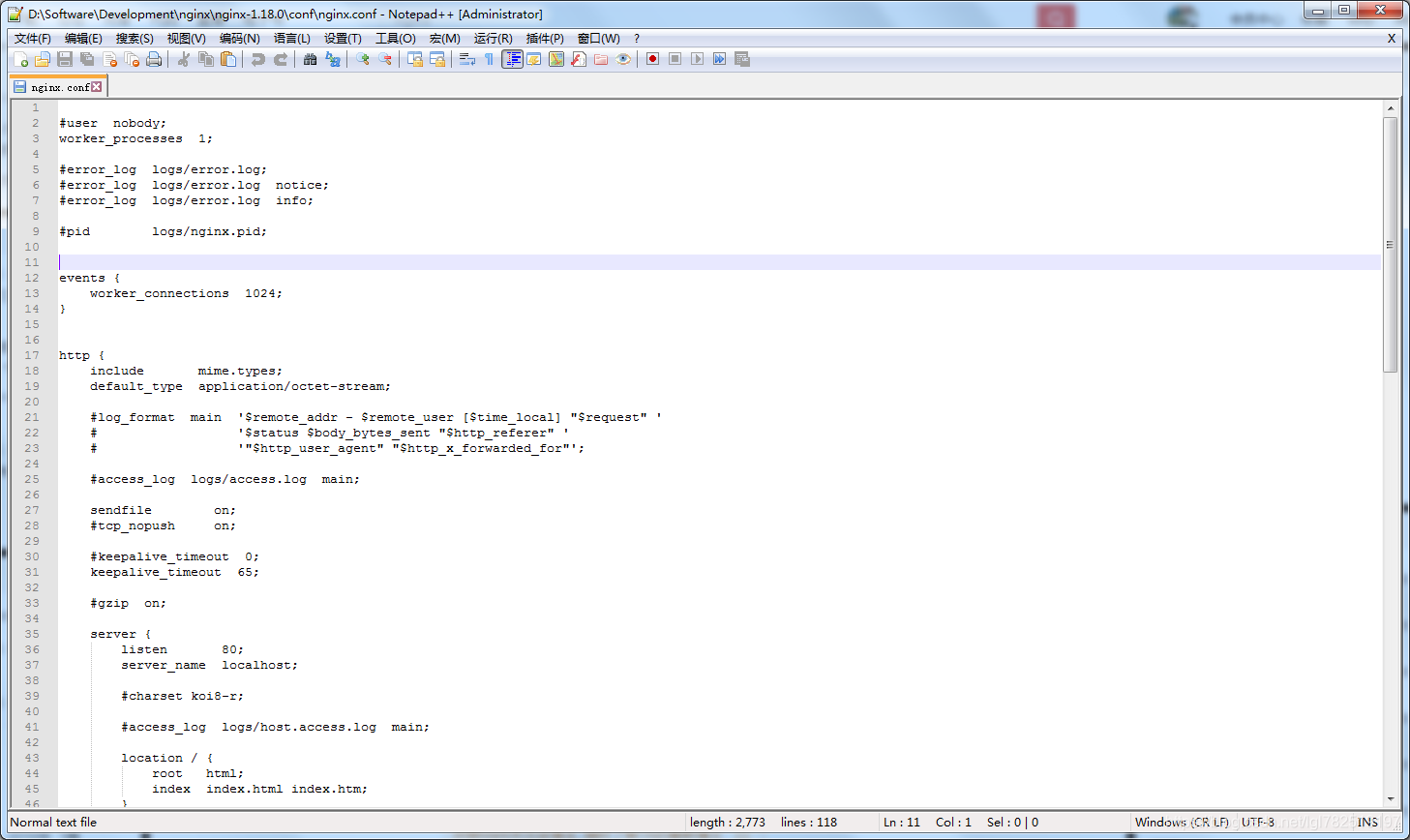Click the menu bar X to close document
Screen dimensions: 1410x840
(x=1392, y=39)
